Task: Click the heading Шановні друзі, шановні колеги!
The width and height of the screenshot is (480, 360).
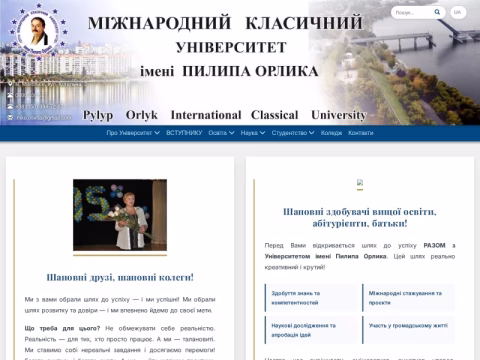Action: pyautogui.click(x=120, y=277)
